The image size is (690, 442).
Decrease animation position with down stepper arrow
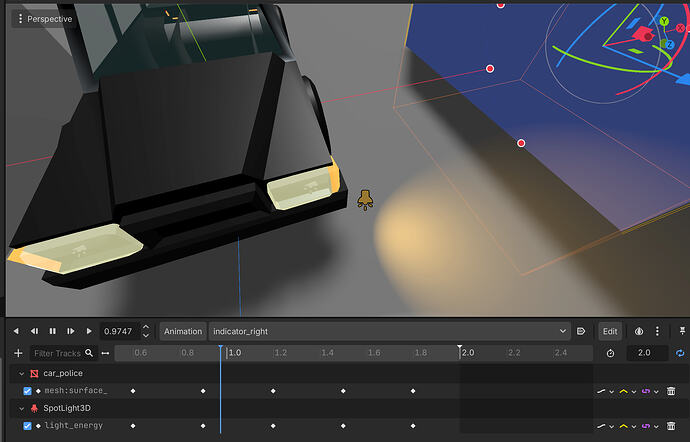click(146, 335)
